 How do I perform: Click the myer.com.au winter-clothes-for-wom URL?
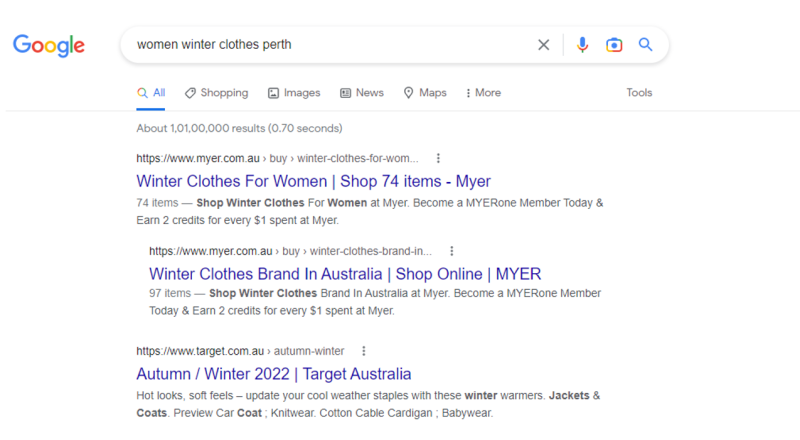[277, 158]
